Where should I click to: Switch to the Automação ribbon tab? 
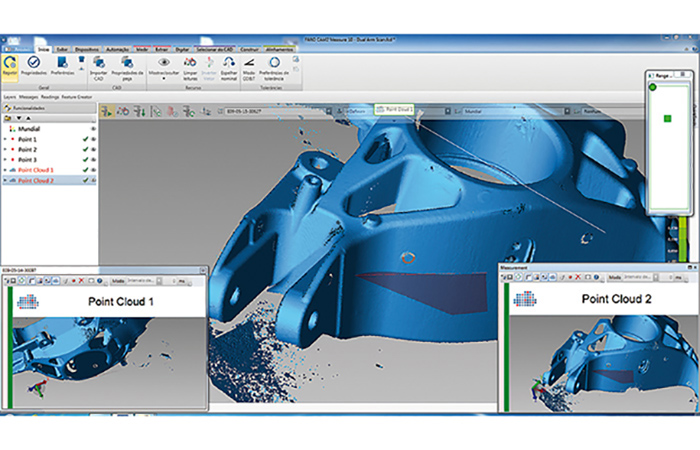[116, 47]
